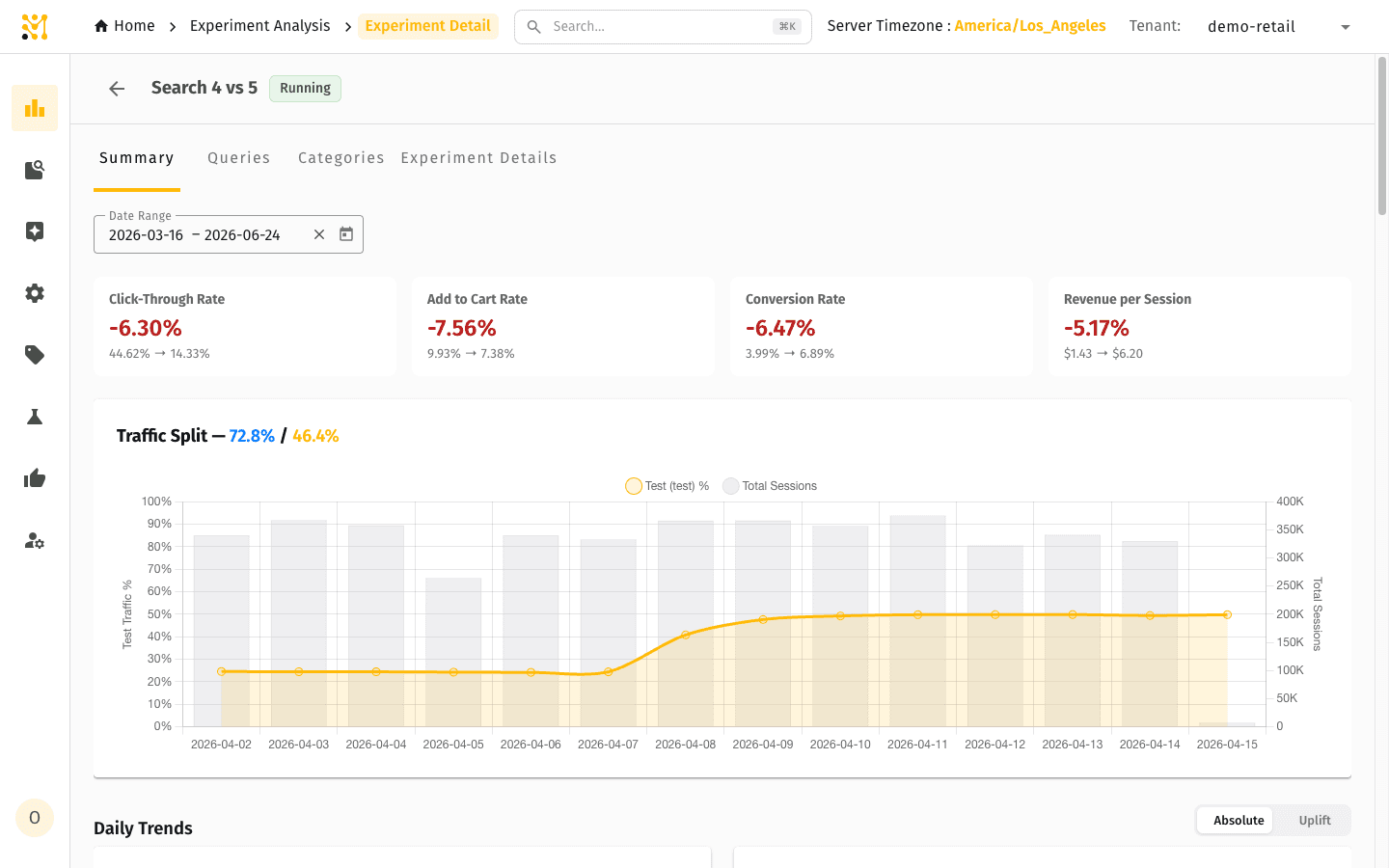Screen dimensions: 1389x868
Task: Click the 'Search 4 vs 5' title
Action: tap(204, 88)
